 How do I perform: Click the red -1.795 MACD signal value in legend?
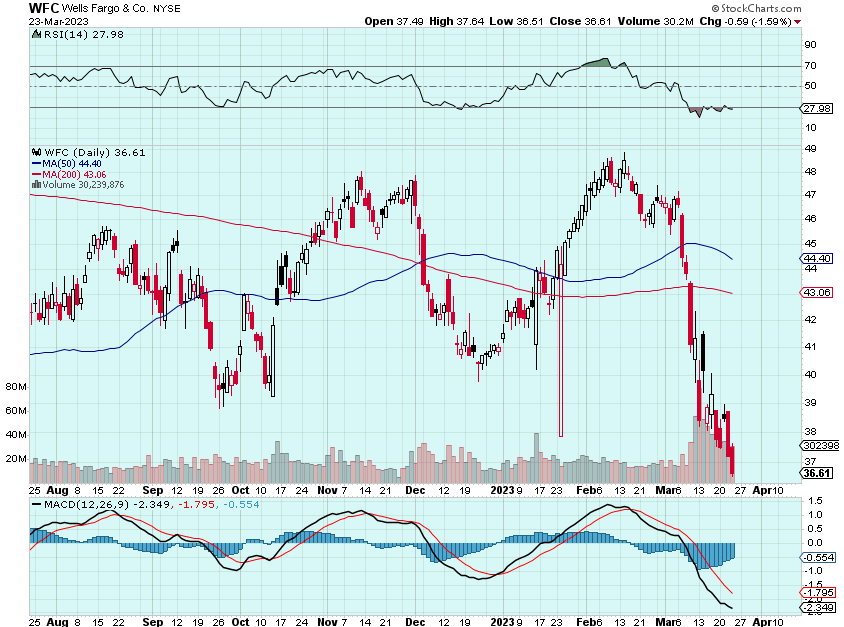coord(196,504)
